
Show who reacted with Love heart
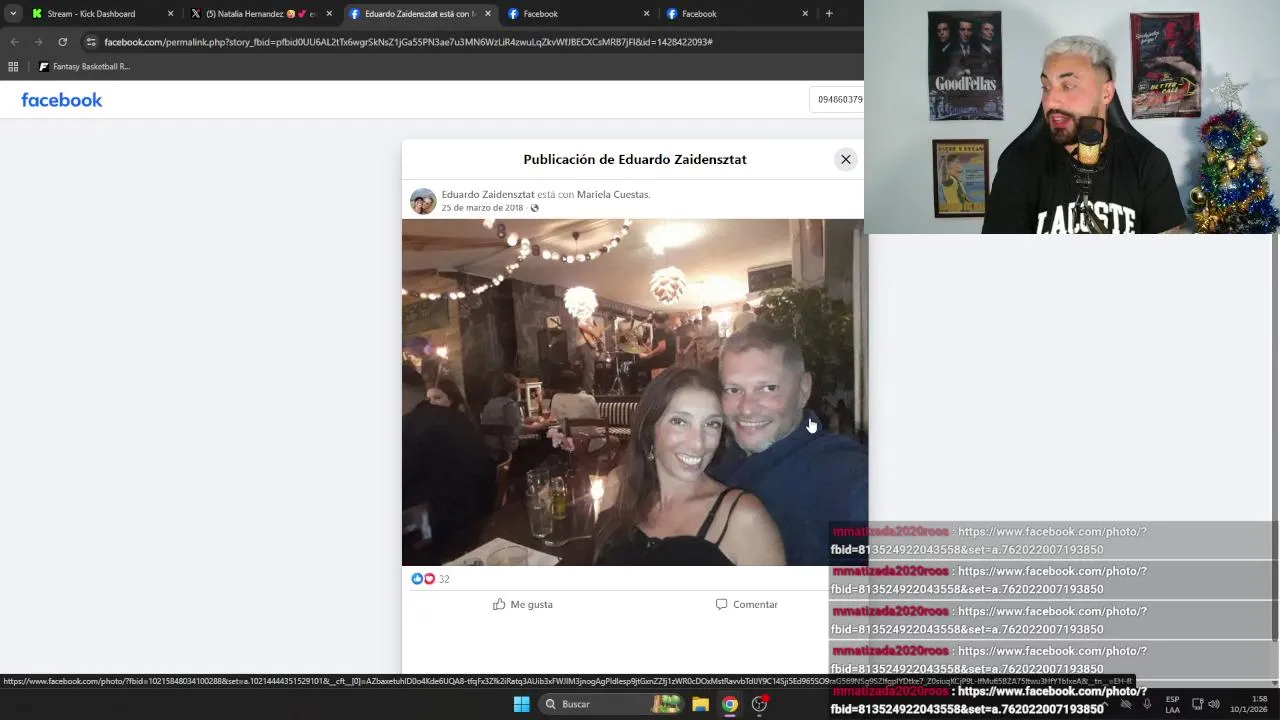pos(429,579)
